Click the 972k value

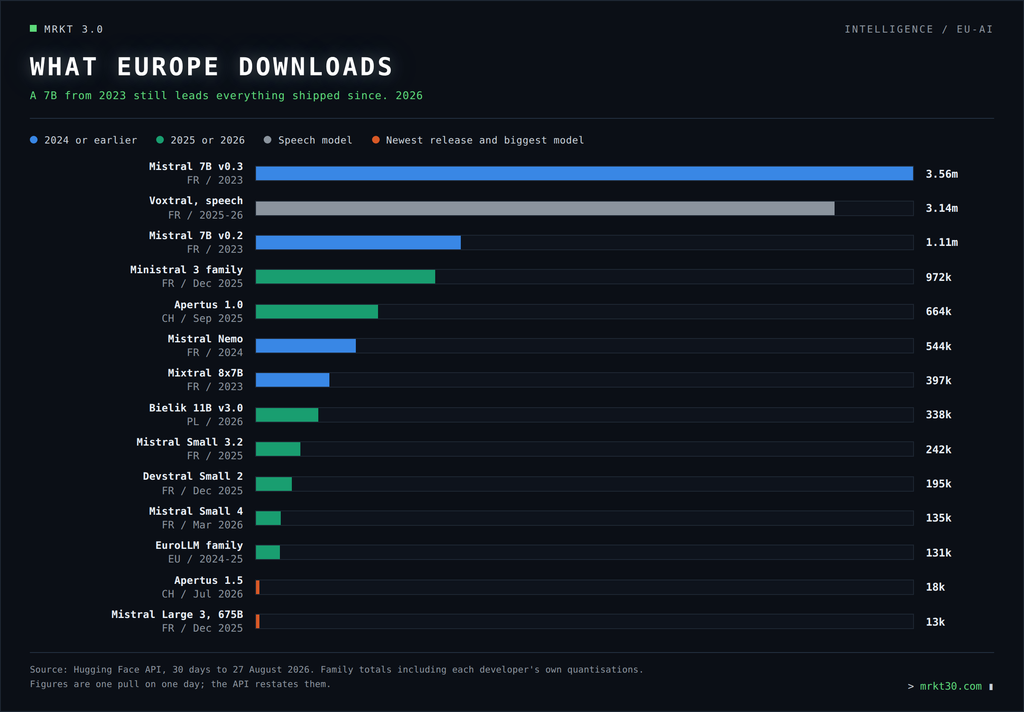click(938, 277)
